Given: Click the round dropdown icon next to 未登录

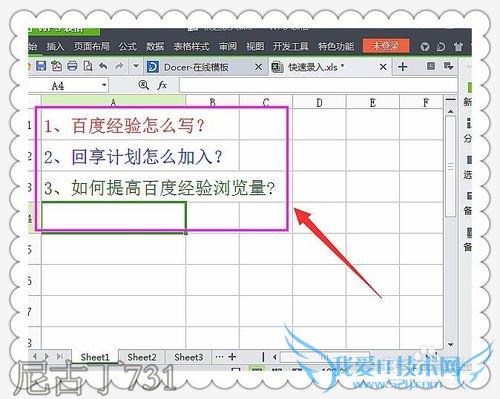Looking at the screenshot, I should (x=424, y=47).
